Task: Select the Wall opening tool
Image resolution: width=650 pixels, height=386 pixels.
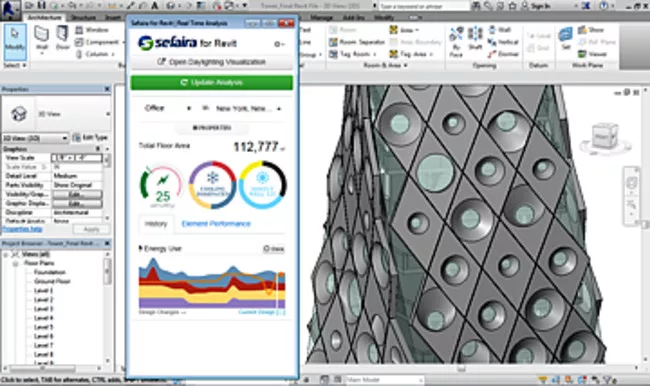Action: (x=500, y=30)
